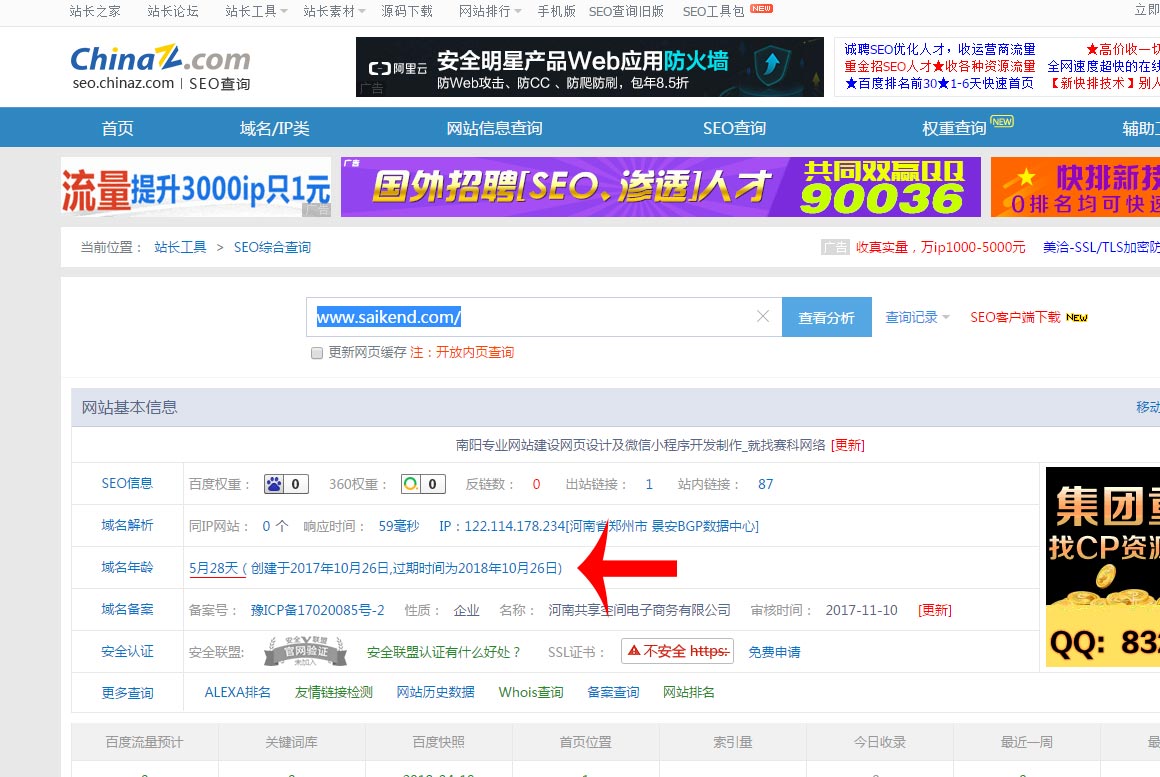This screenshot has width=1160, height=777.
Task: Click the 免费申请 SSL link
Action: coord(774,652)
